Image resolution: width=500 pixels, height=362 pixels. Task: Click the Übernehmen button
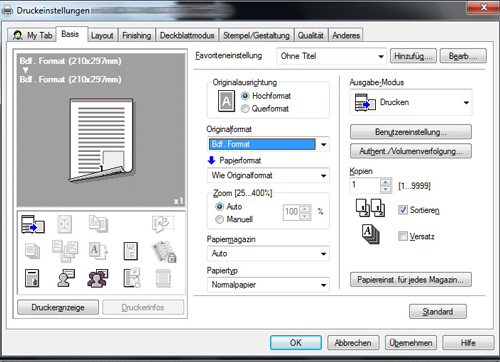tap(411, 343)
